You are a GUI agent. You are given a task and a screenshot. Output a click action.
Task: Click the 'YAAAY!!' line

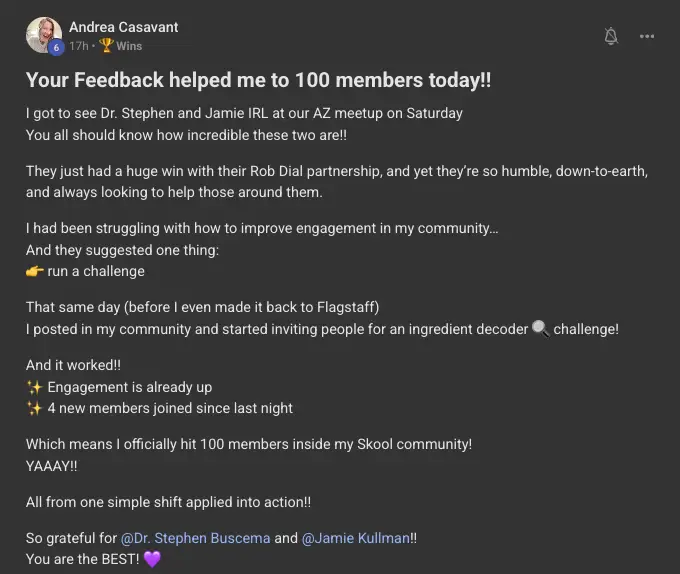52,465
